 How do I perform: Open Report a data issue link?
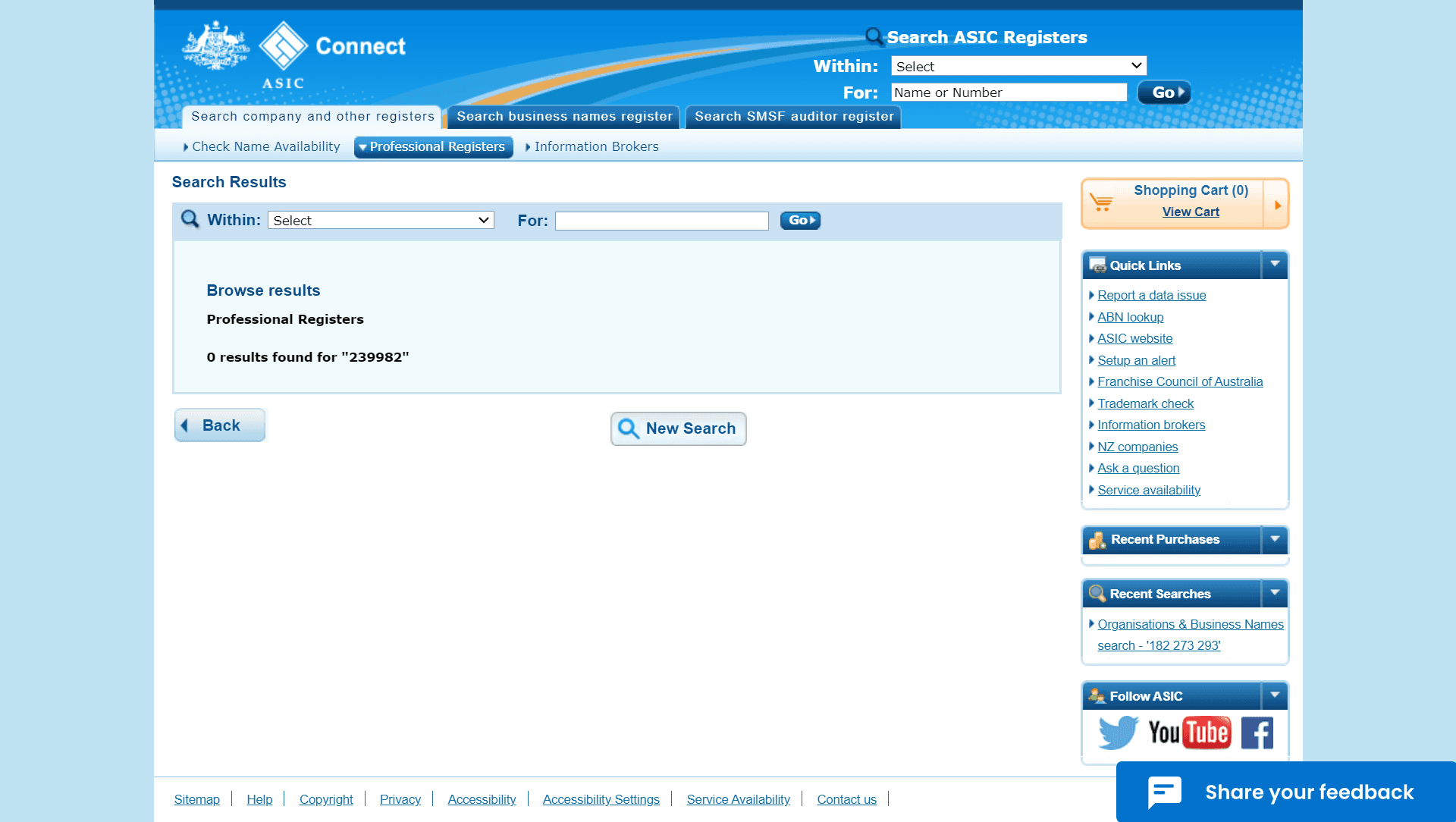(x=1151, y=296)
